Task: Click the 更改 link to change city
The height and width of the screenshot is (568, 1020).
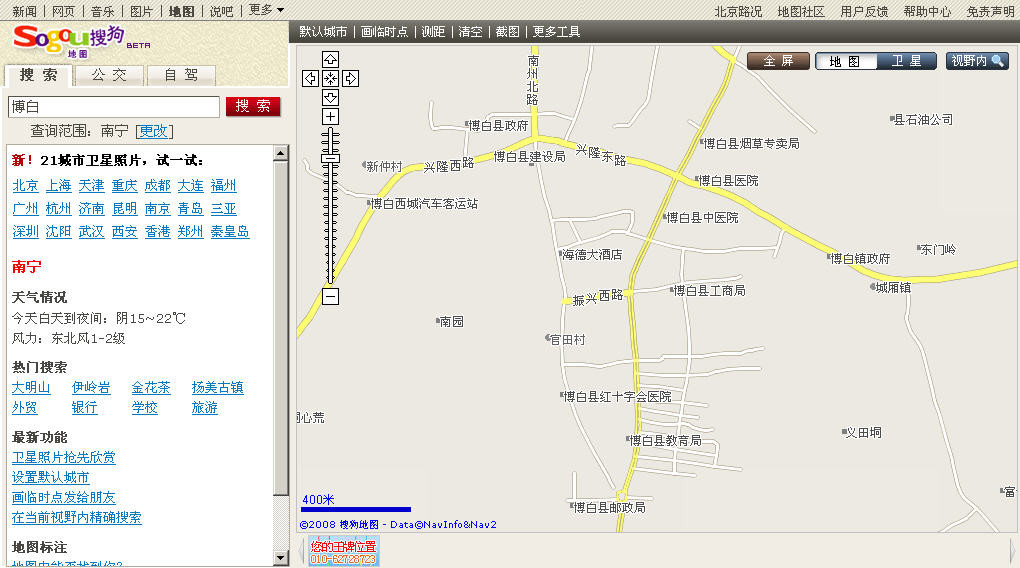Action: pyautogui.click(x=154, y=131)
